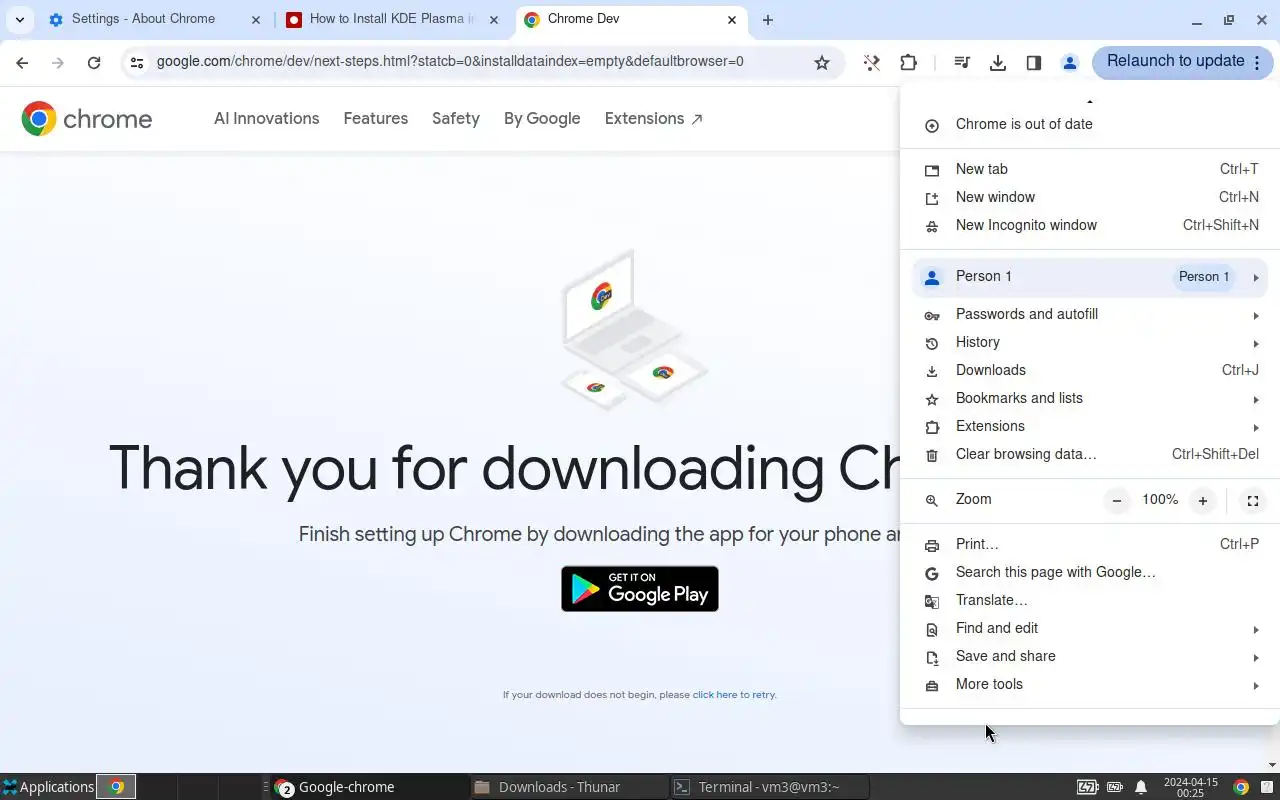Open the side panel icon
Viewport: 1280px width, 800px height.
[1034, 63]
